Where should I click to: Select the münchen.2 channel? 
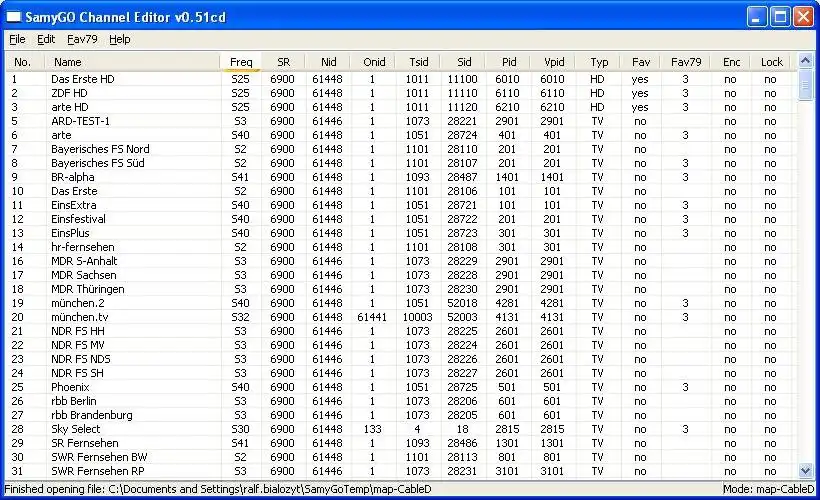77,303
